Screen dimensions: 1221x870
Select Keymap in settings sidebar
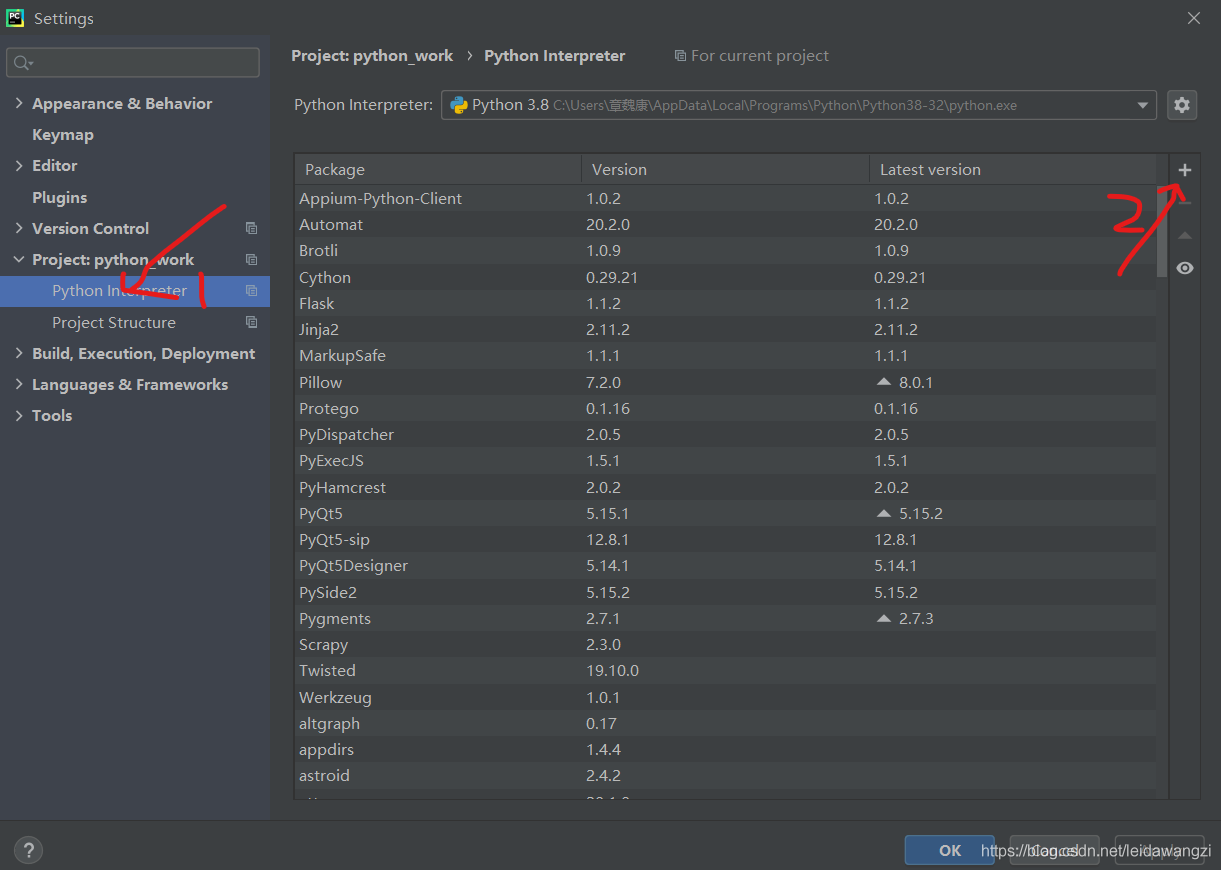(62, 135)
